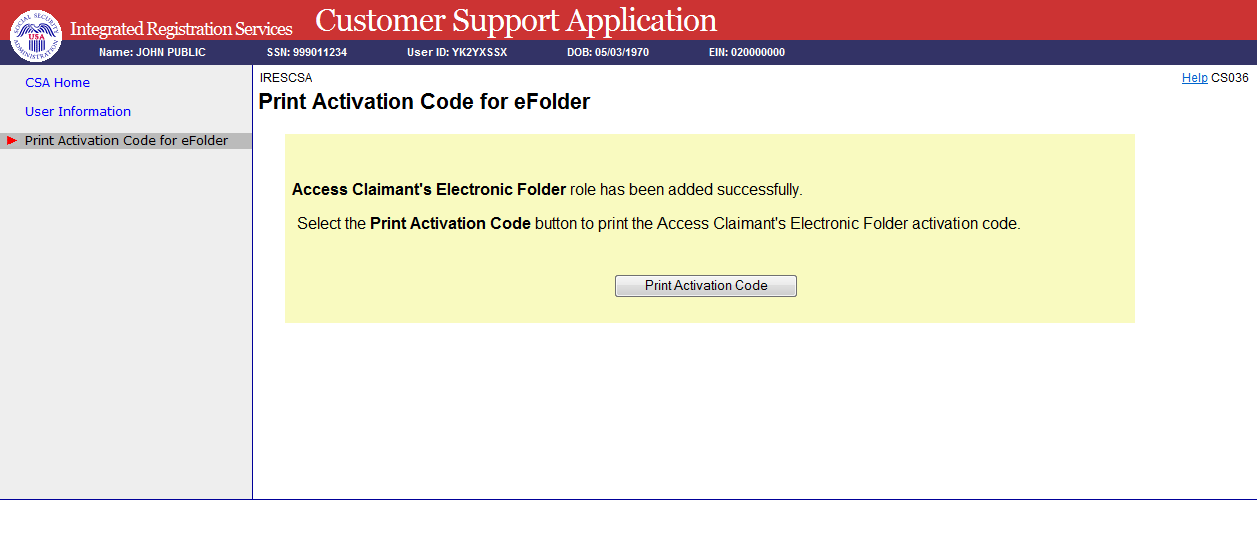Click the Customer Support Application banner title
This screenshot has width=1257, height=536.
pos(516,20)
